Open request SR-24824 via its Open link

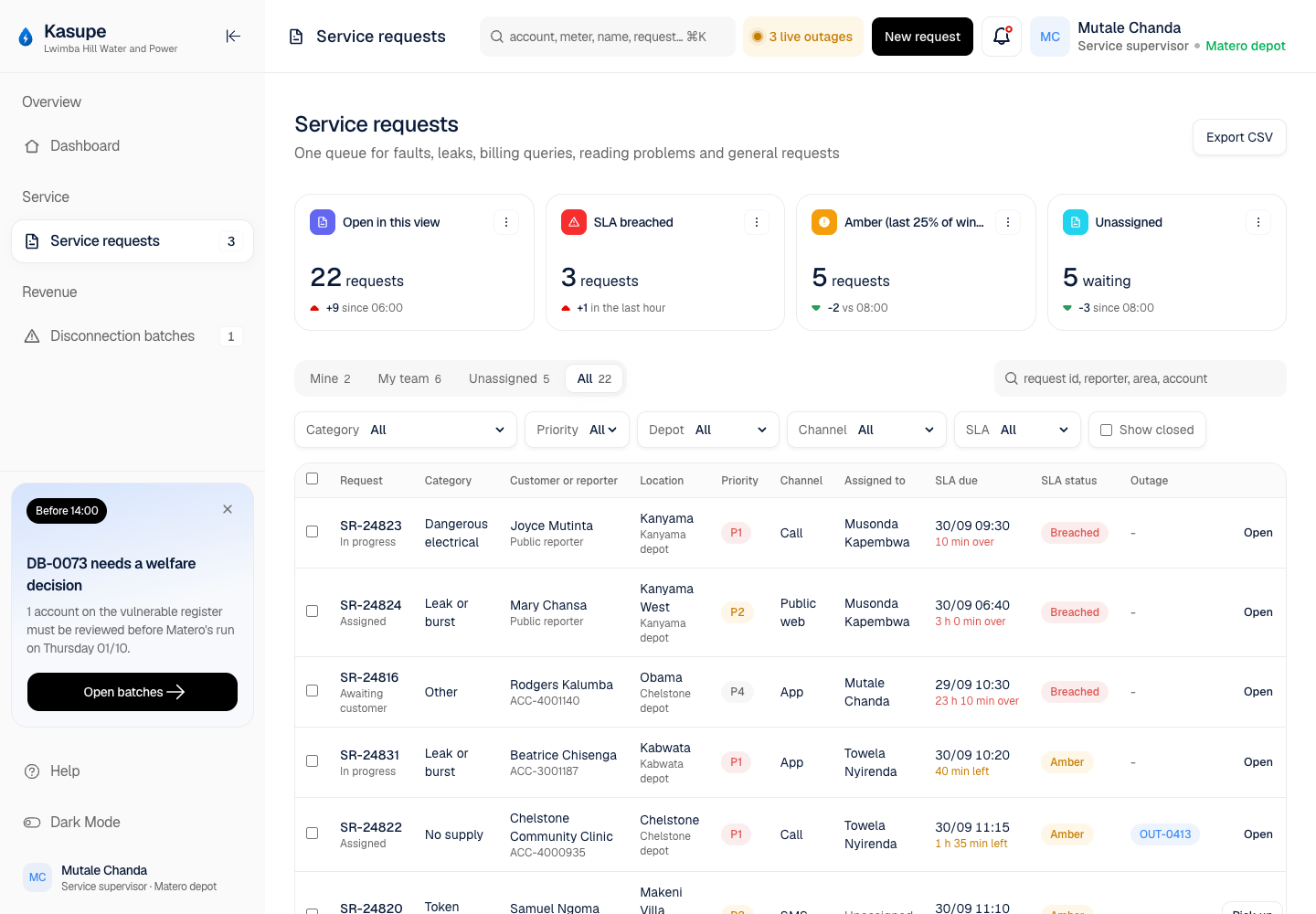(x=1258, y=612)
